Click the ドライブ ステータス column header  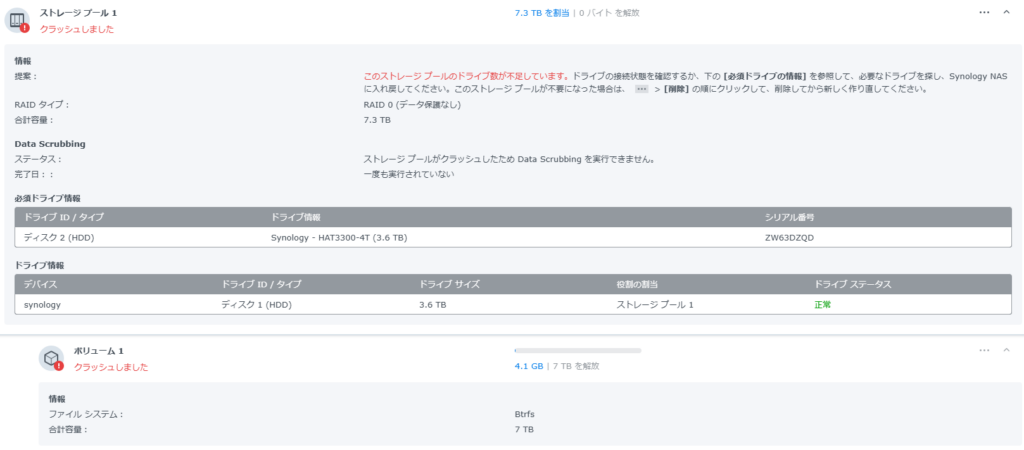tap(852, 284)
